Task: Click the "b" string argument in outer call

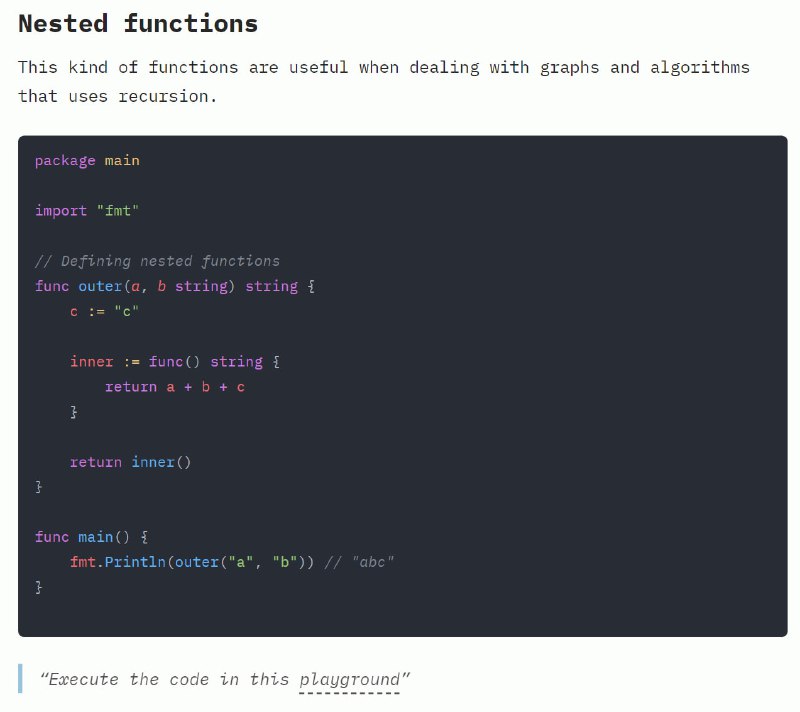Action: pyautogui.click(x=285, y=562)
